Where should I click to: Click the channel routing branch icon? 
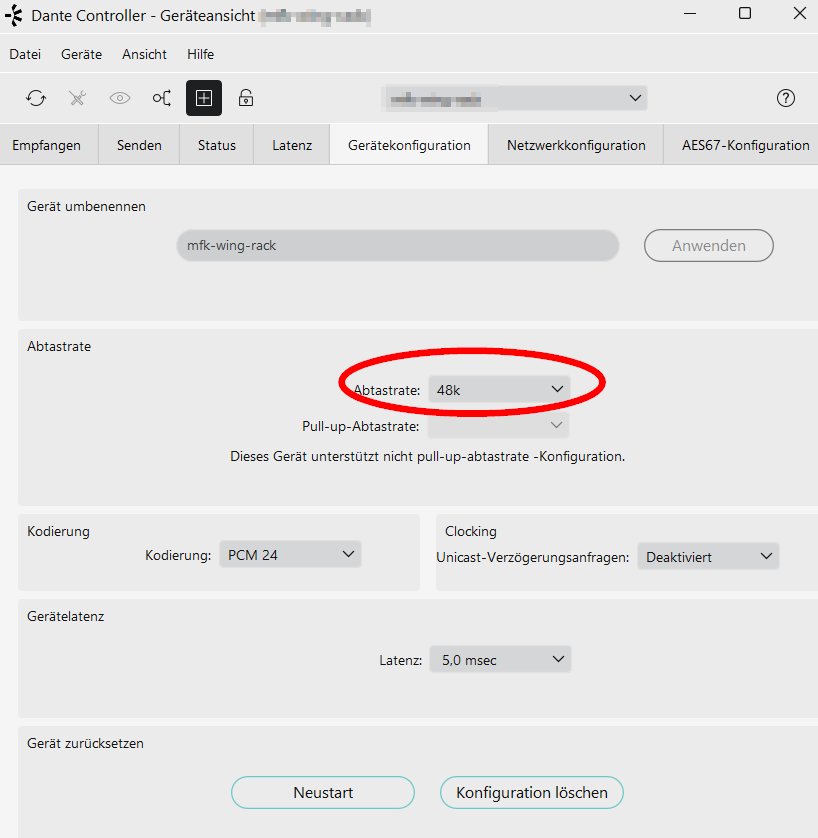pos(162,98)
